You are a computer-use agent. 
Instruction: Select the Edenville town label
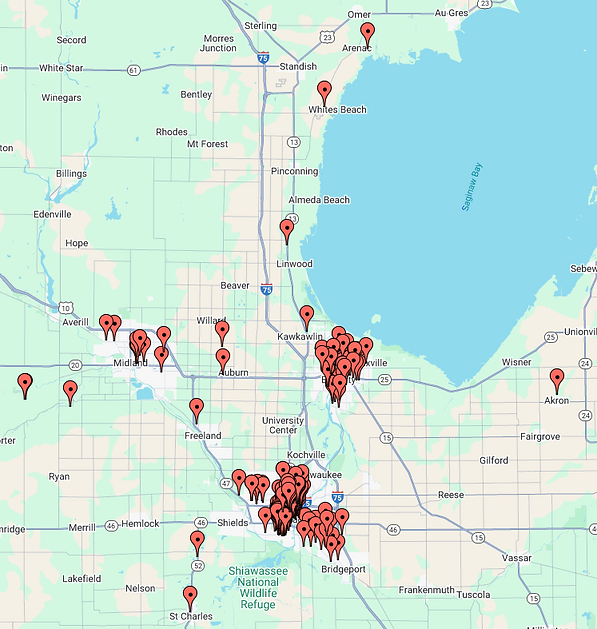(x=52, y=214)
